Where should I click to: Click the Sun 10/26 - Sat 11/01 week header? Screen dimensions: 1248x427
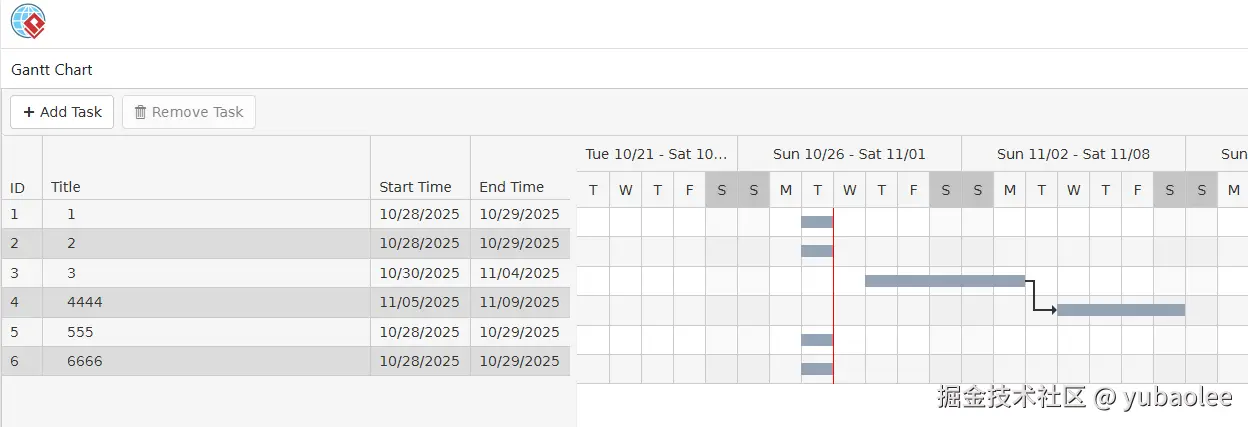(x=849, y=154)
